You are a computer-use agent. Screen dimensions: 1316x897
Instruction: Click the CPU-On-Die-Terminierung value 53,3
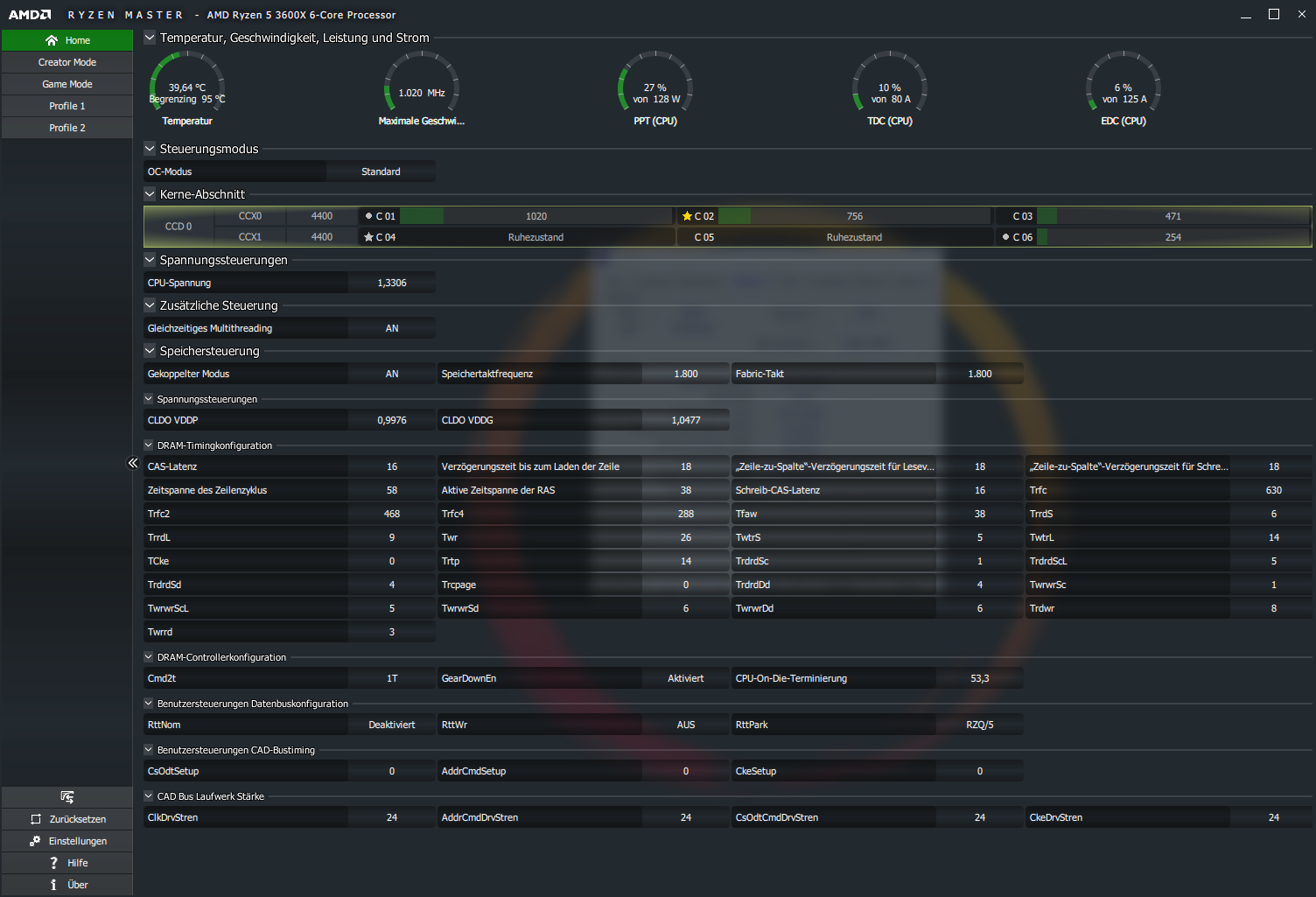(980, 678)
